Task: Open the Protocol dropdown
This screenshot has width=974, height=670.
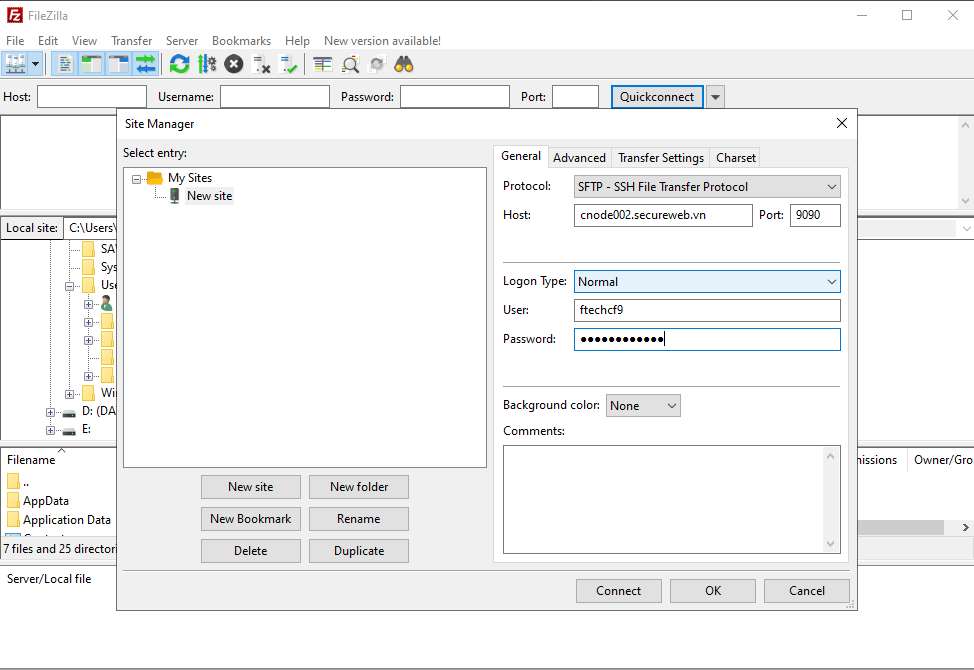Action: 707,187
